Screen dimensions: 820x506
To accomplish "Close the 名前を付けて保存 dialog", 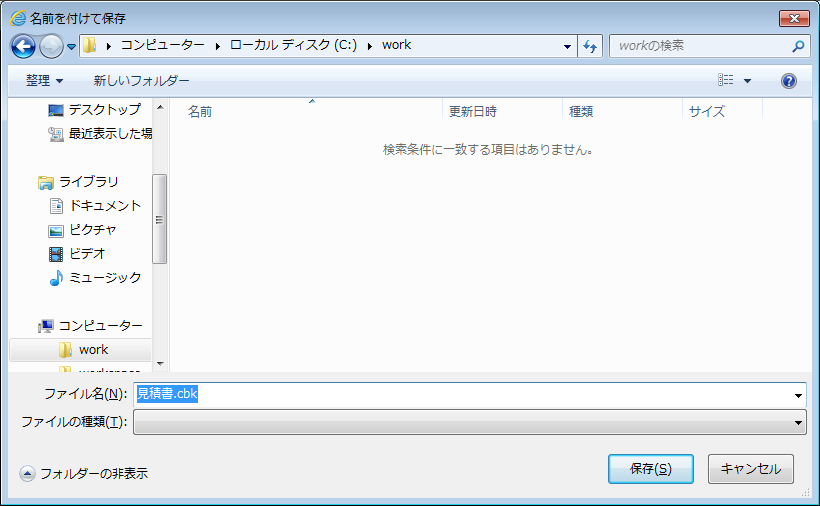I will [794, 18].
